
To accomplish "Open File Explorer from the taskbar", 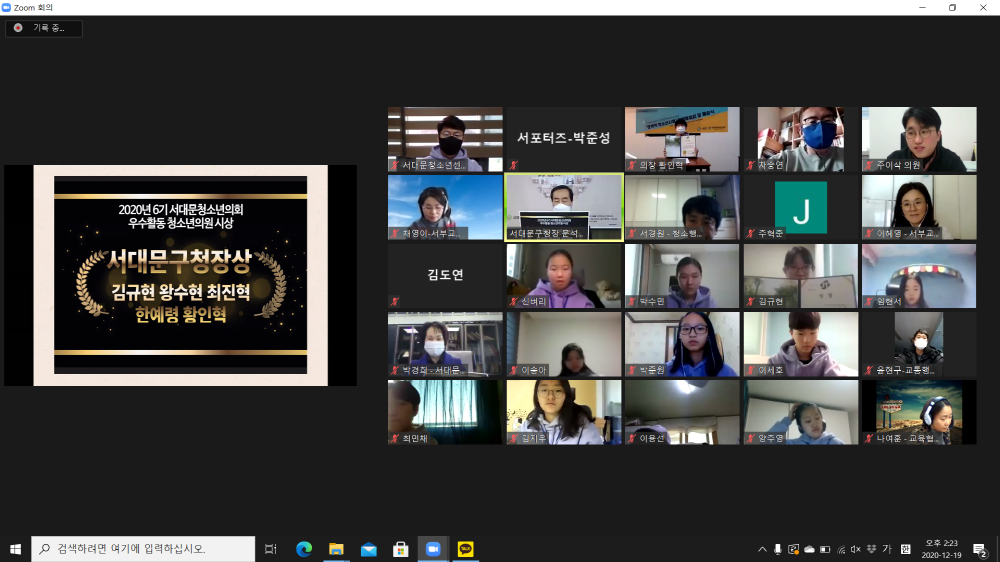I will (x=336, y=549).
